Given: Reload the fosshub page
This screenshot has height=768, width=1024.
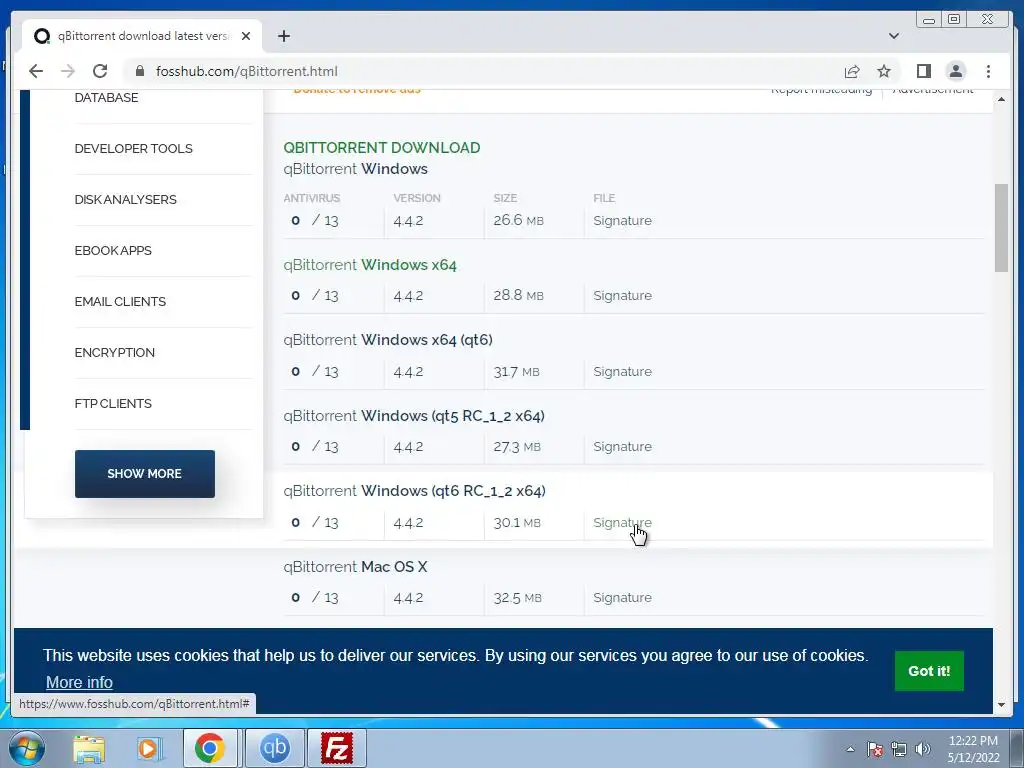Looking at the screenshot, I should coord(100,71).
